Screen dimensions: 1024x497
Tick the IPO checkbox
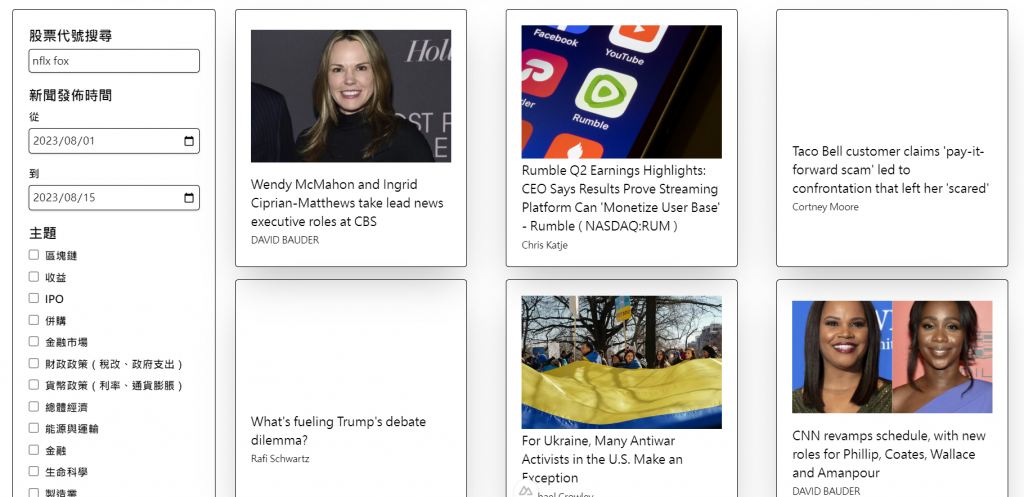click(x=34, y=298)
